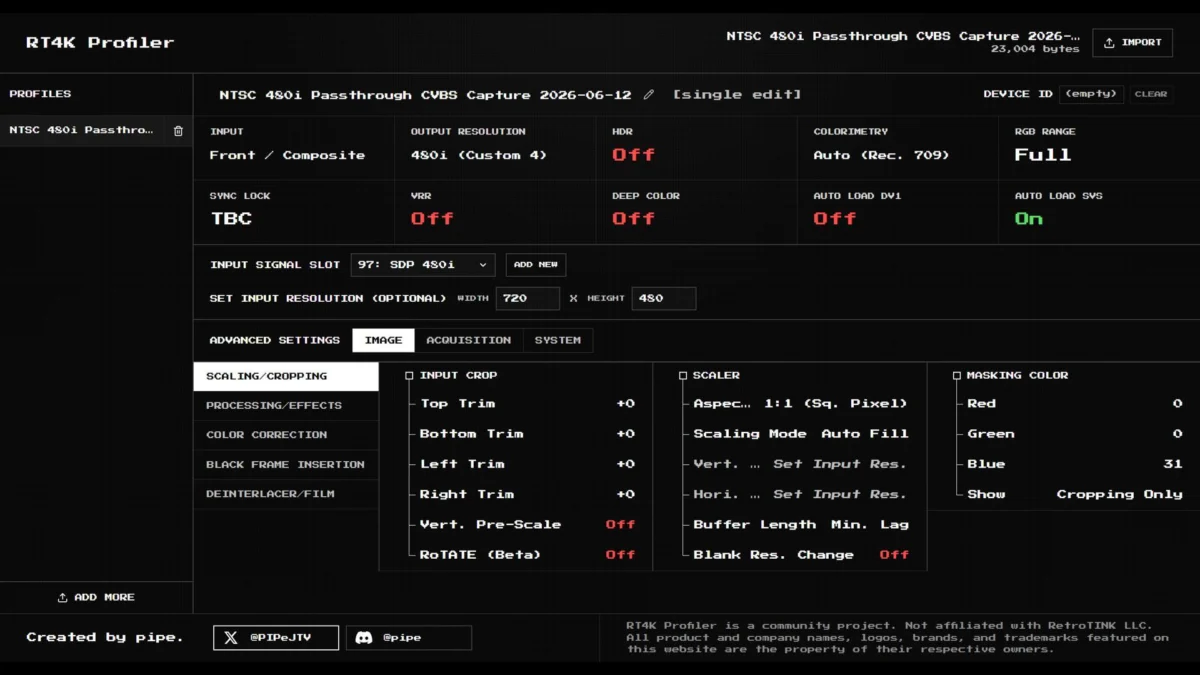The width and height of the screenshot is (1200, 675).
Task: Click the Device ID empty field
Action: 1091,94
